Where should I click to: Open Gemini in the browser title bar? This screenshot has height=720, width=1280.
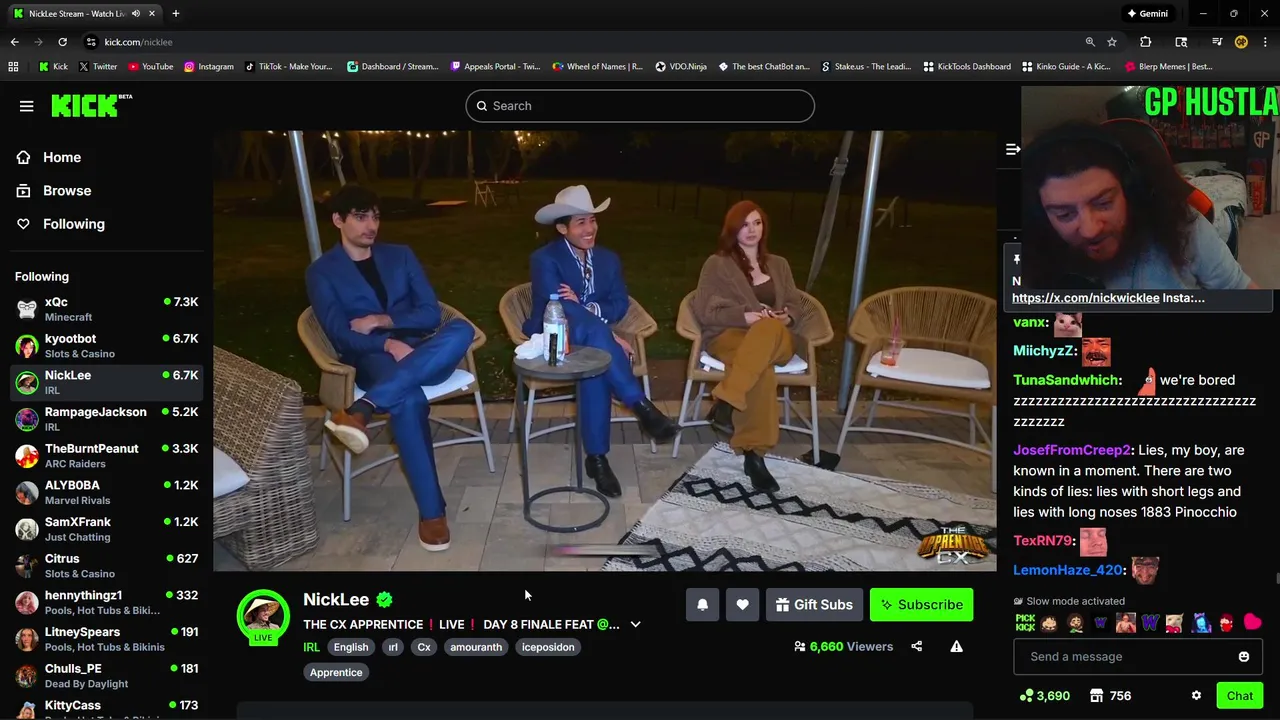(x=1147, y=14)
